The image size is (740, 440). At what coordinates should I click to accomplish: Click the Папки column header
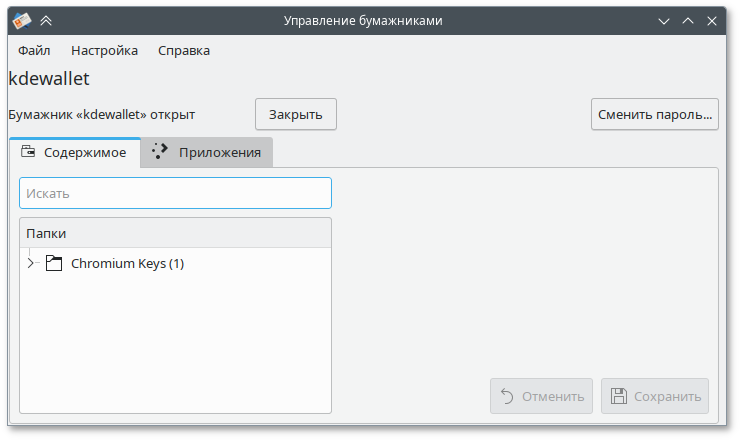point(176,233)
